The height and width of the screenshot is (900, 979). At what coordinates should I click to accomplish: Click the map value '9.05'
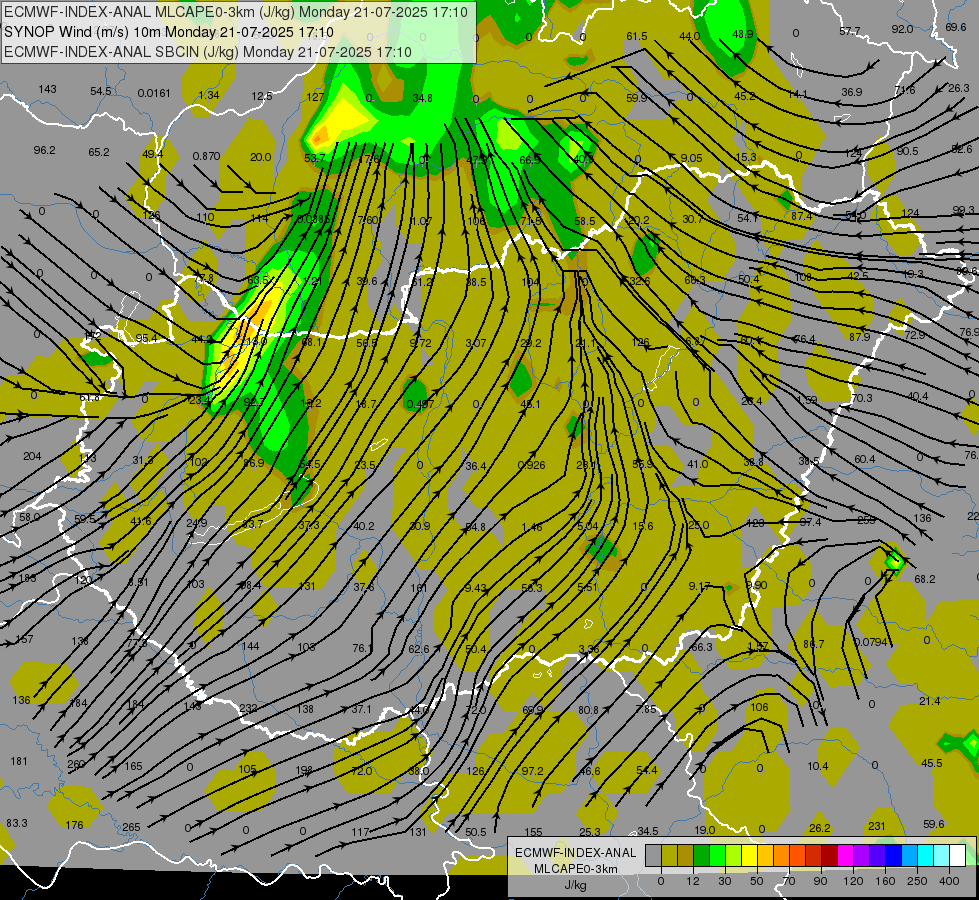[691, 158]
